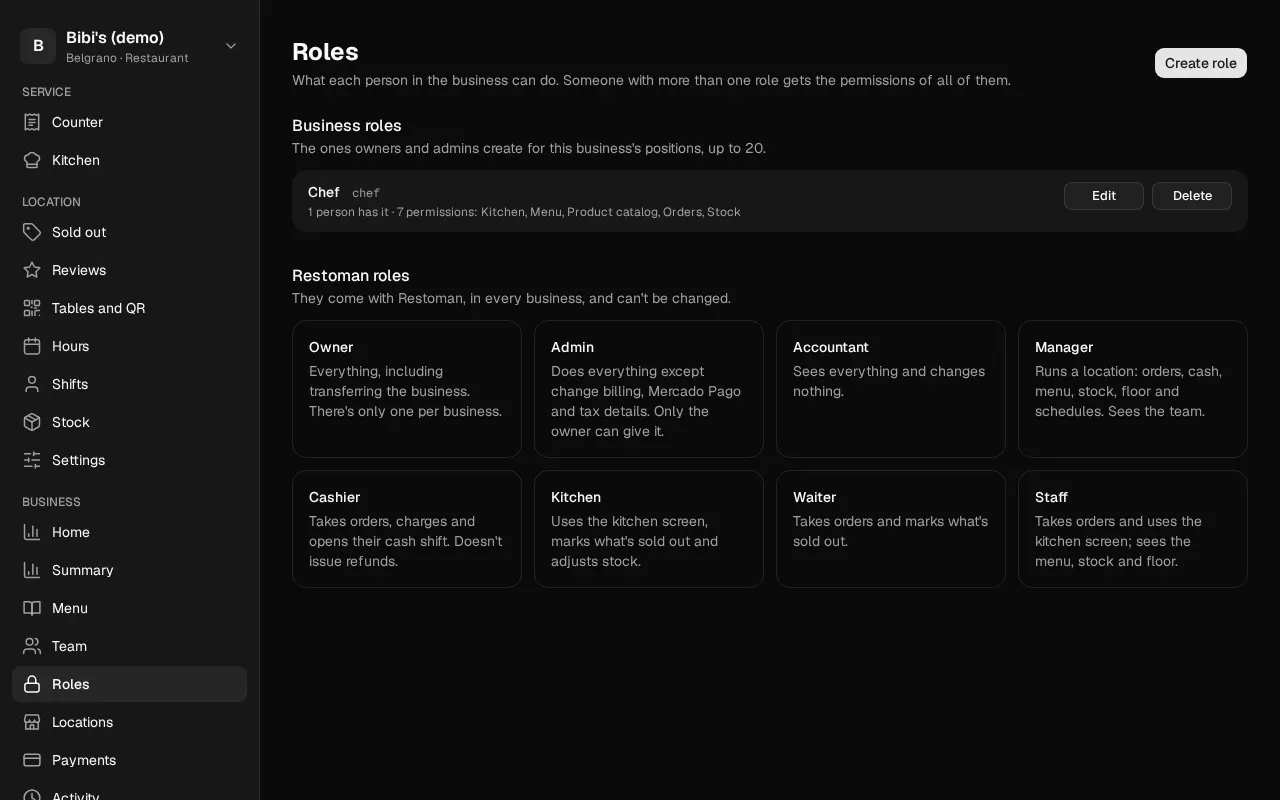Delete the Chef role

(x=1192, y=196)
